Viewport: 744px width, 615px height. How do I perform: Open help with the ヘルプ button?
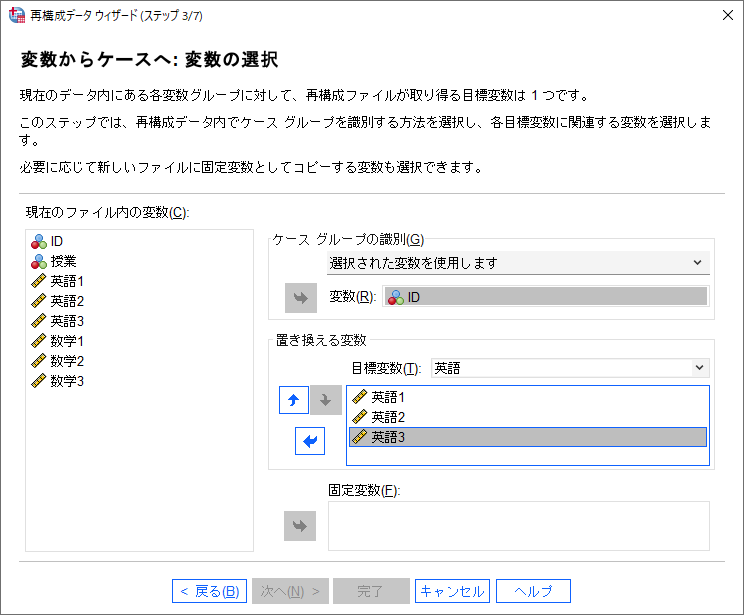click(x=533, y=591)
